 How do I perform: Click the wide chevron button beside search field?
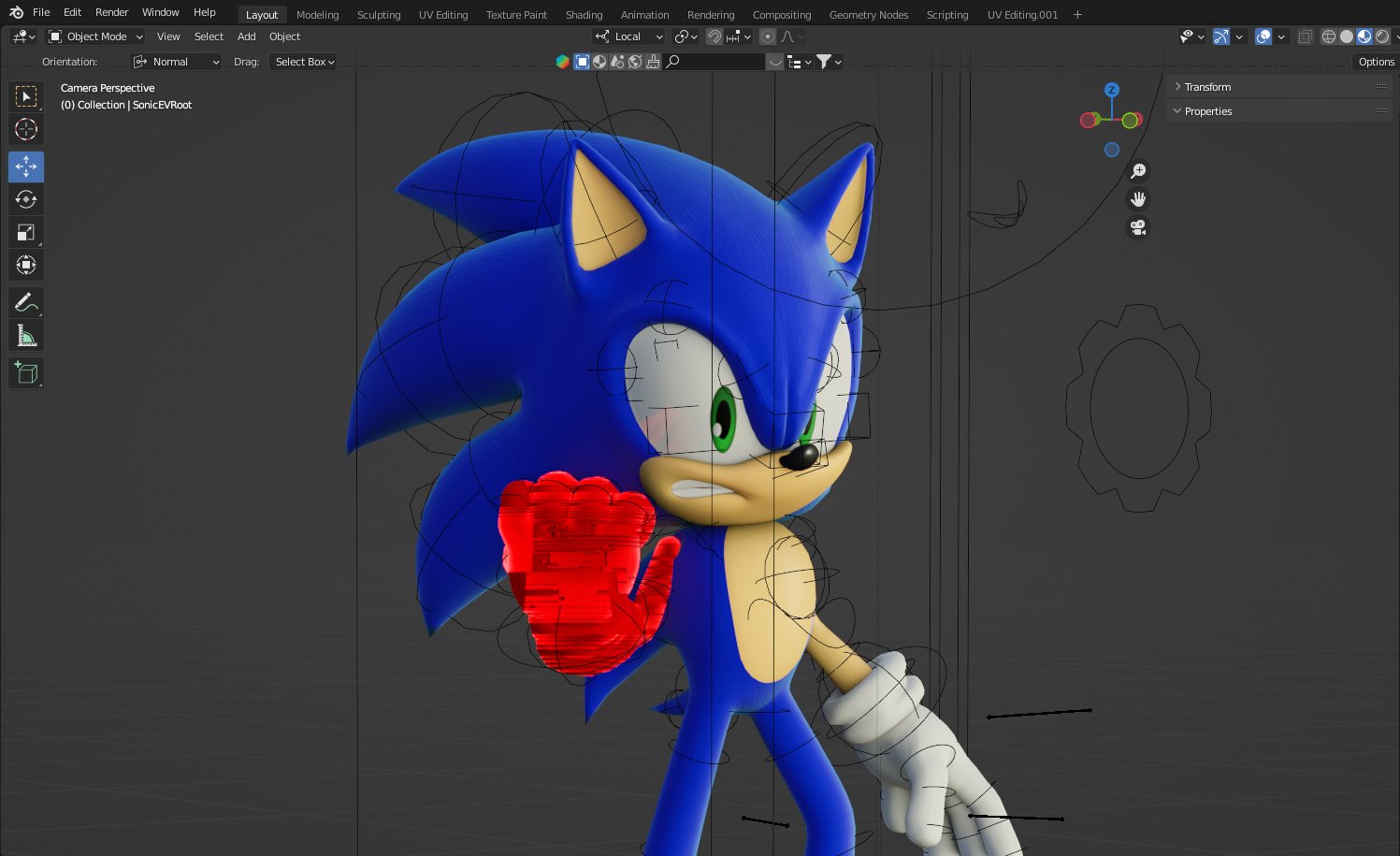(774, 62)
